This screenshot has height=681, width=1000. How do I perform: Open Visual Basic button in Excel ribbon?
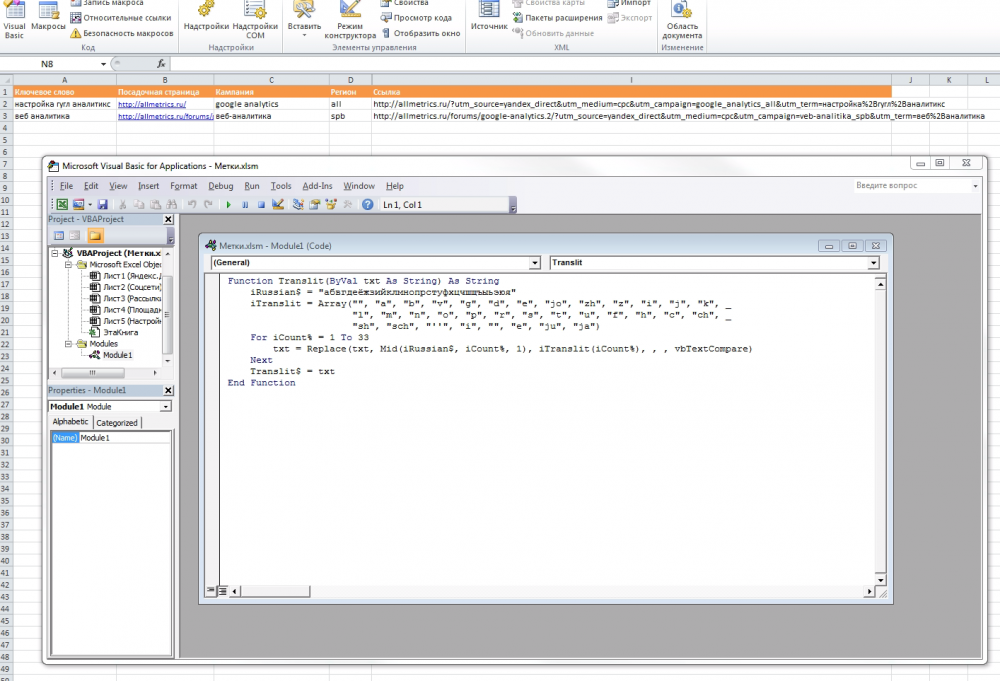tap(14, 20)
